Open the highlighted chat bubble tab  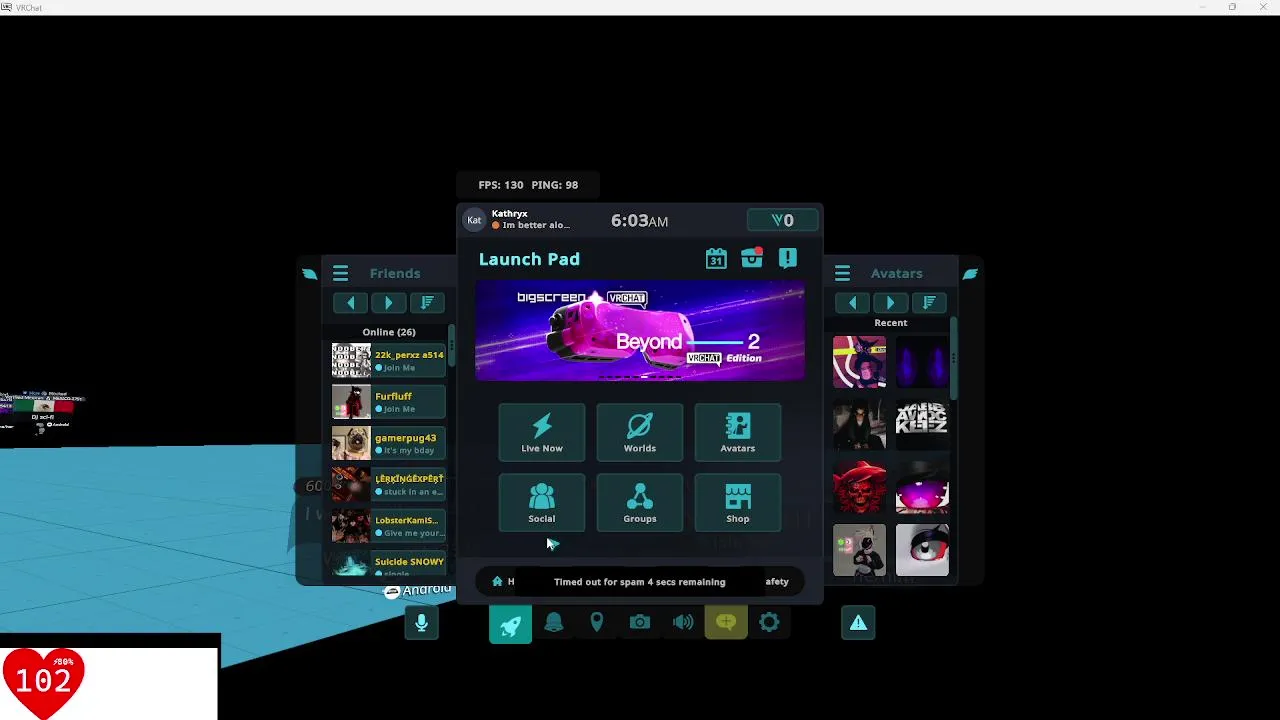[x=726, y=623]
